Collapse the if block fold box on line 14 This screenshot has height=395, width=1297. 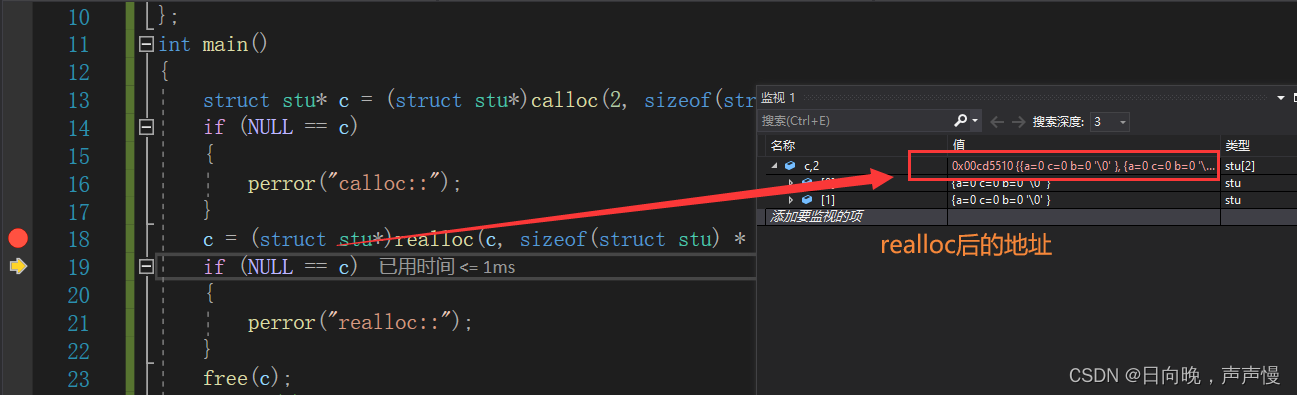coord(147,127)
